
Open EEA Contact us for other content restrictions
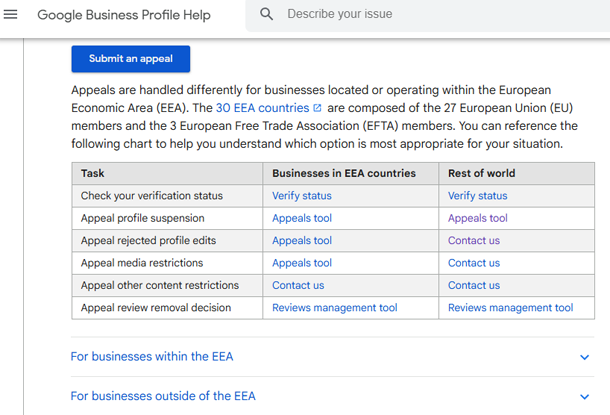[298, 285]
